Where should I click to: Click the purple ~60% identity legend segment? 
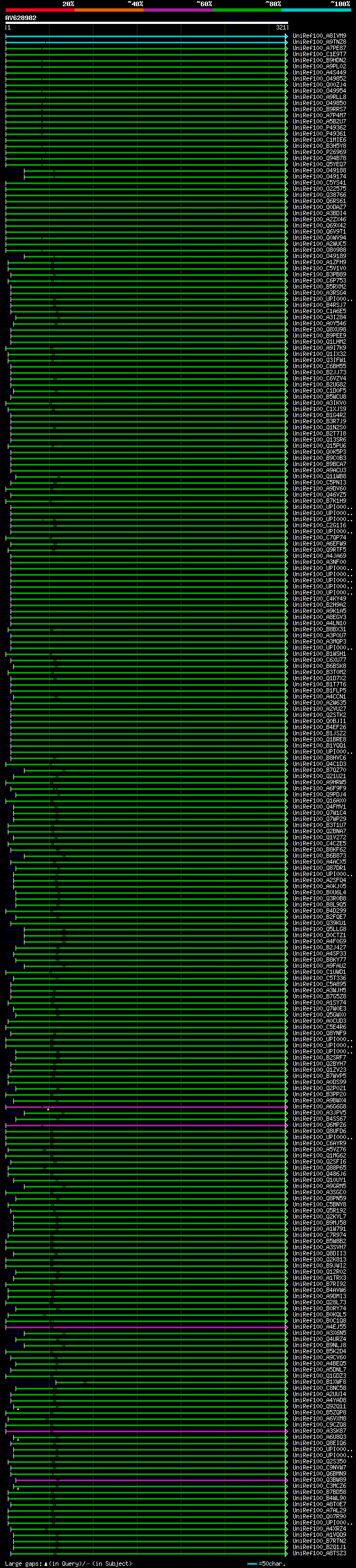(177, 11)
